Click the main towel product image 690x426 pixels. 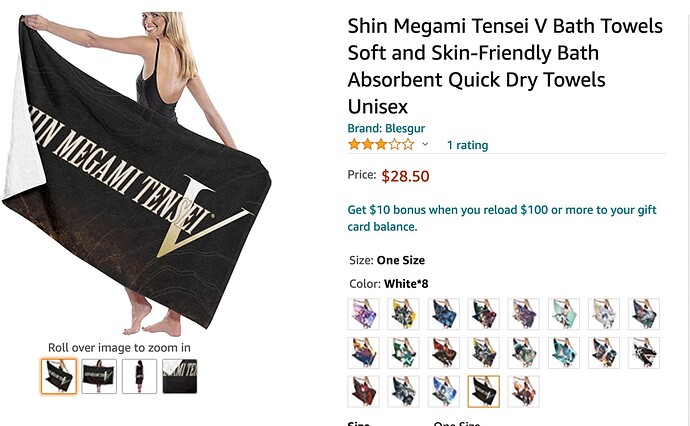137,174
